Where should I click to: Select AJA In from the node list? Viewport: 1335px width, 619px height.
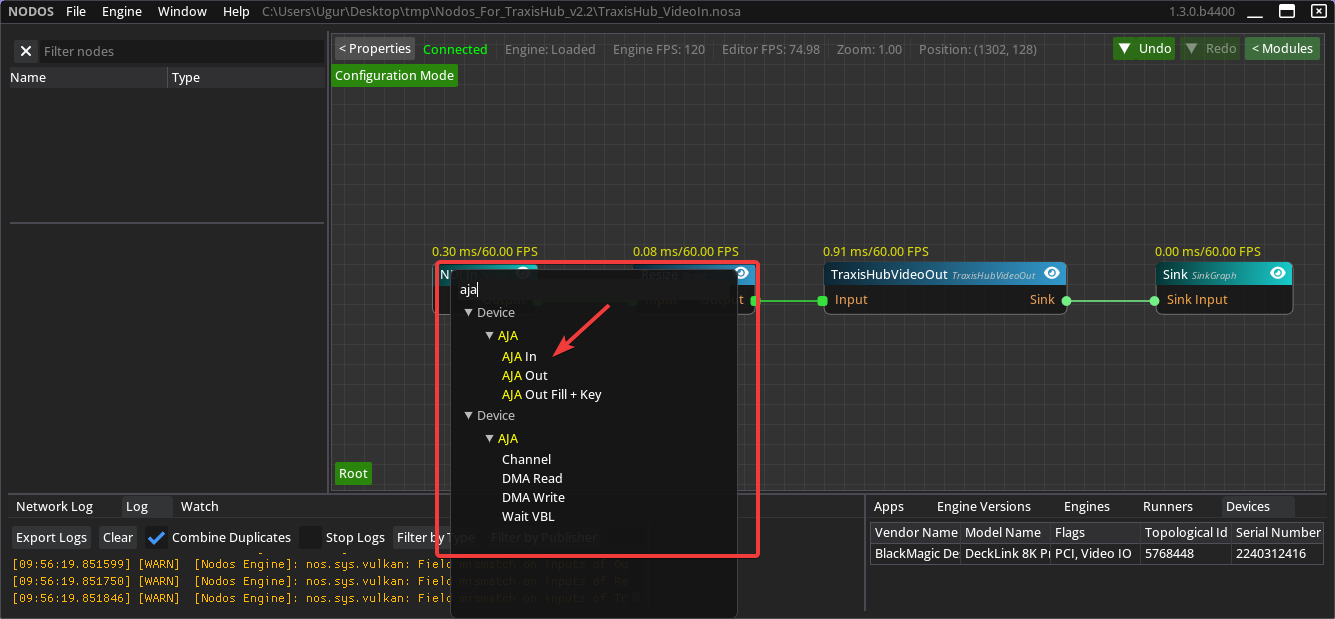coord(519,357)
